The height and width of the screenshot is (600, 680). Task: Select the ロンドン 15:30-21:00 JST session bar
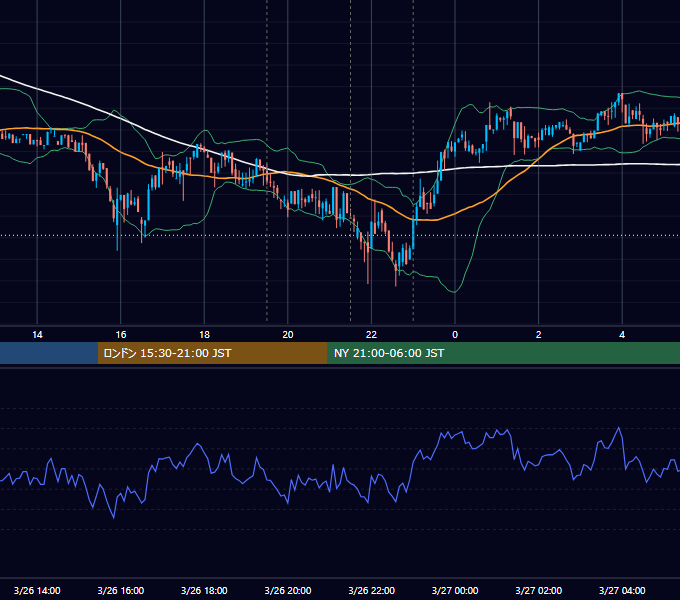(212, 353)
